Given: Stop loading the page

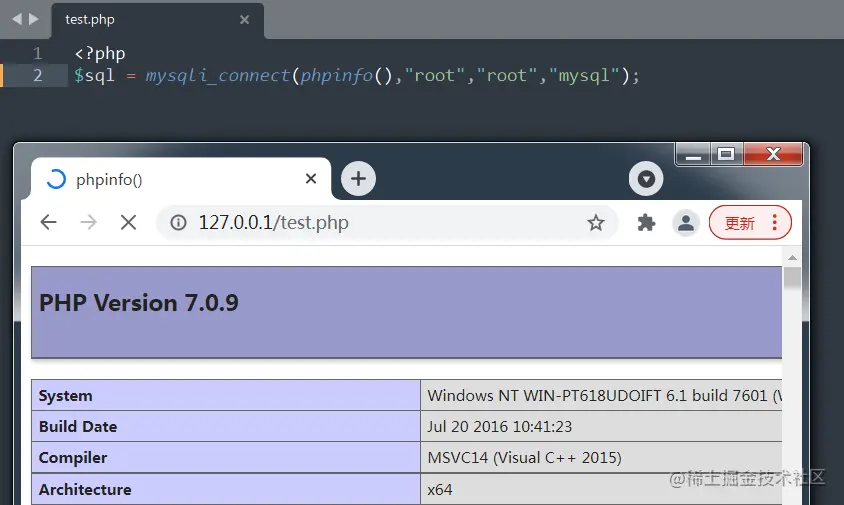Looking at the screenshot, I should (128, 222).
